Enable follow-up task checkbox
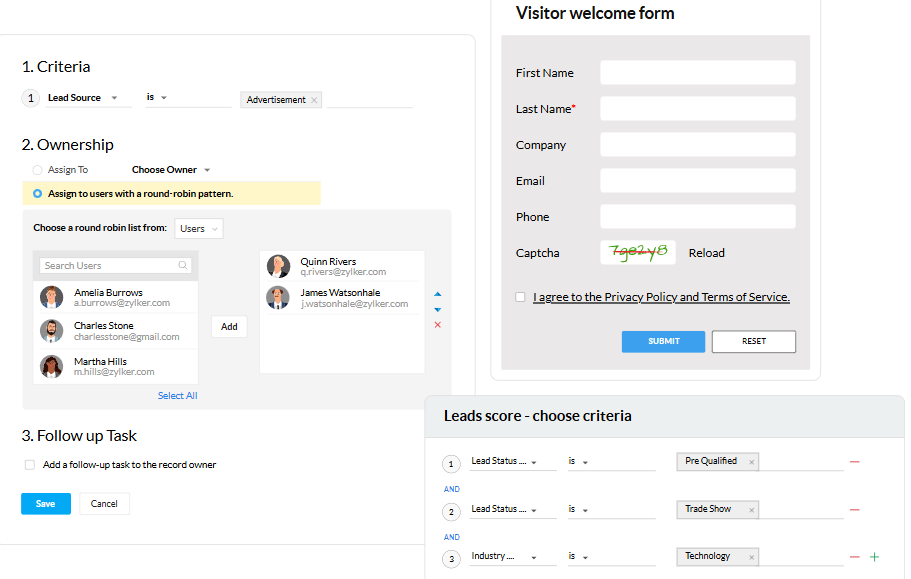The image size is (911, 579). 30,465
